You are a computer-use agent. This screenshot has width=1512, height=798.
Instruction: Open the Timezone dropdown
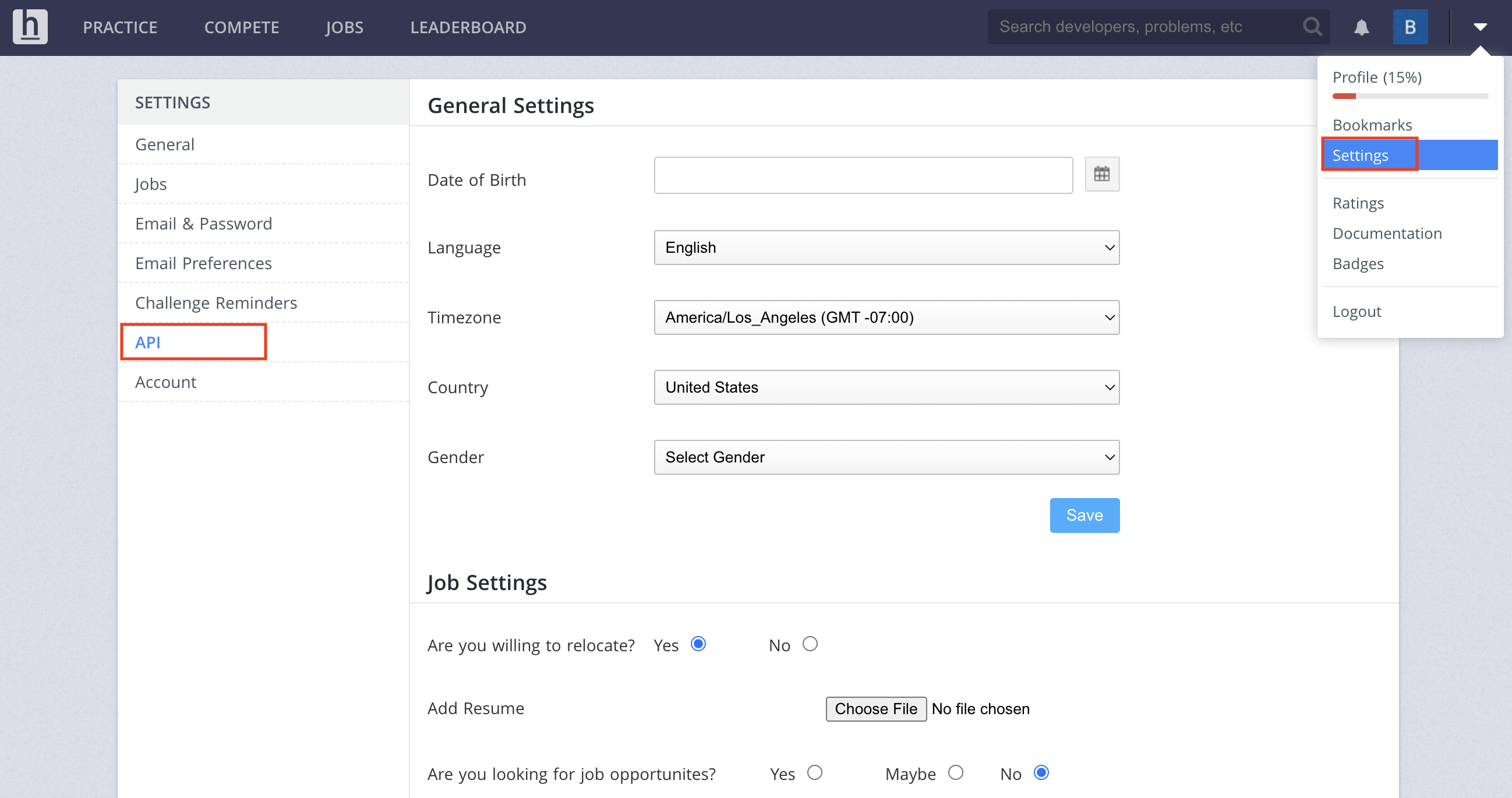coord(886,317)
